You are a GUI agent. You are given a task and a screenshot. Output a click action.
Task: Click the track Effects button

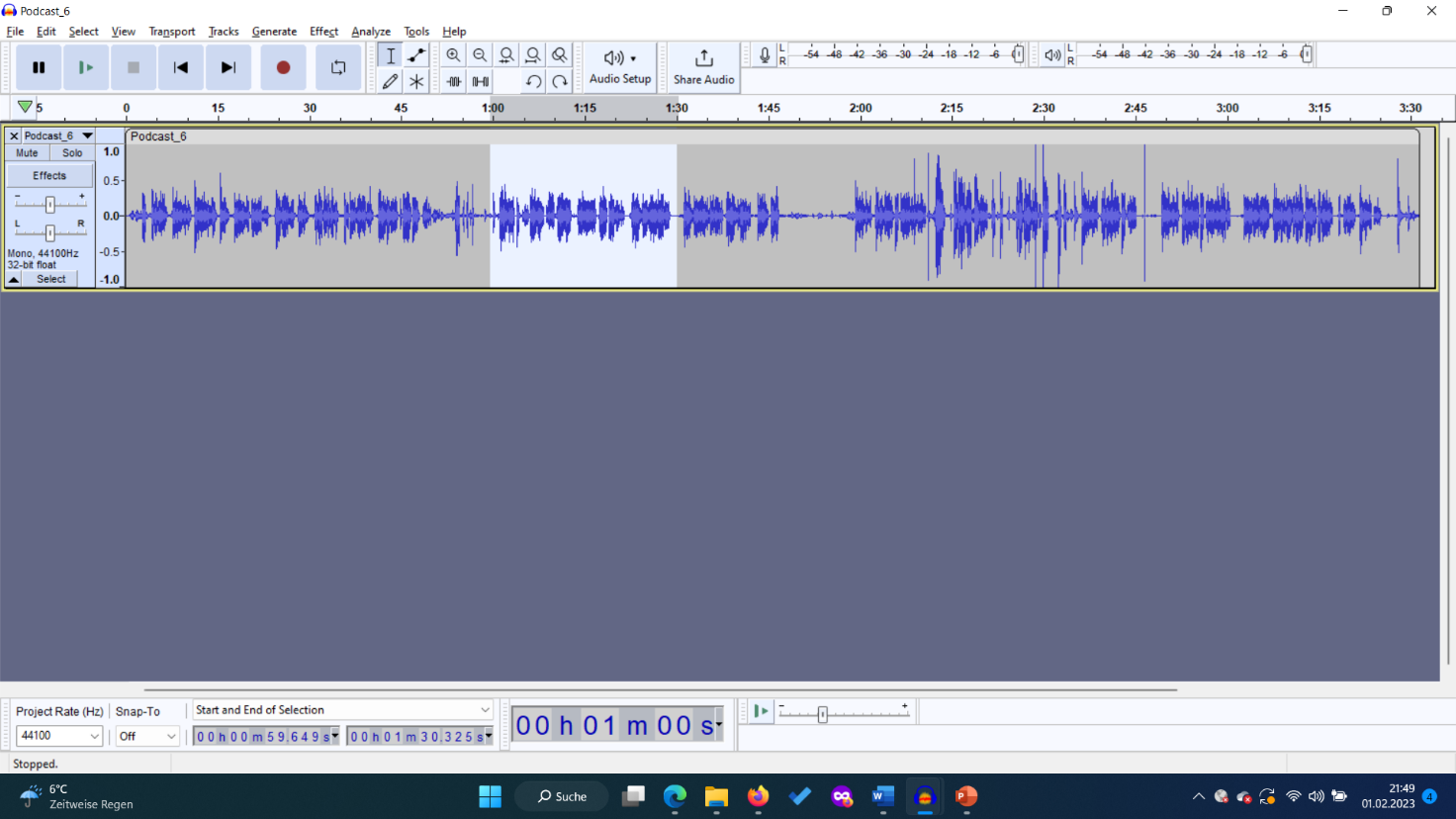pos(49,175)
